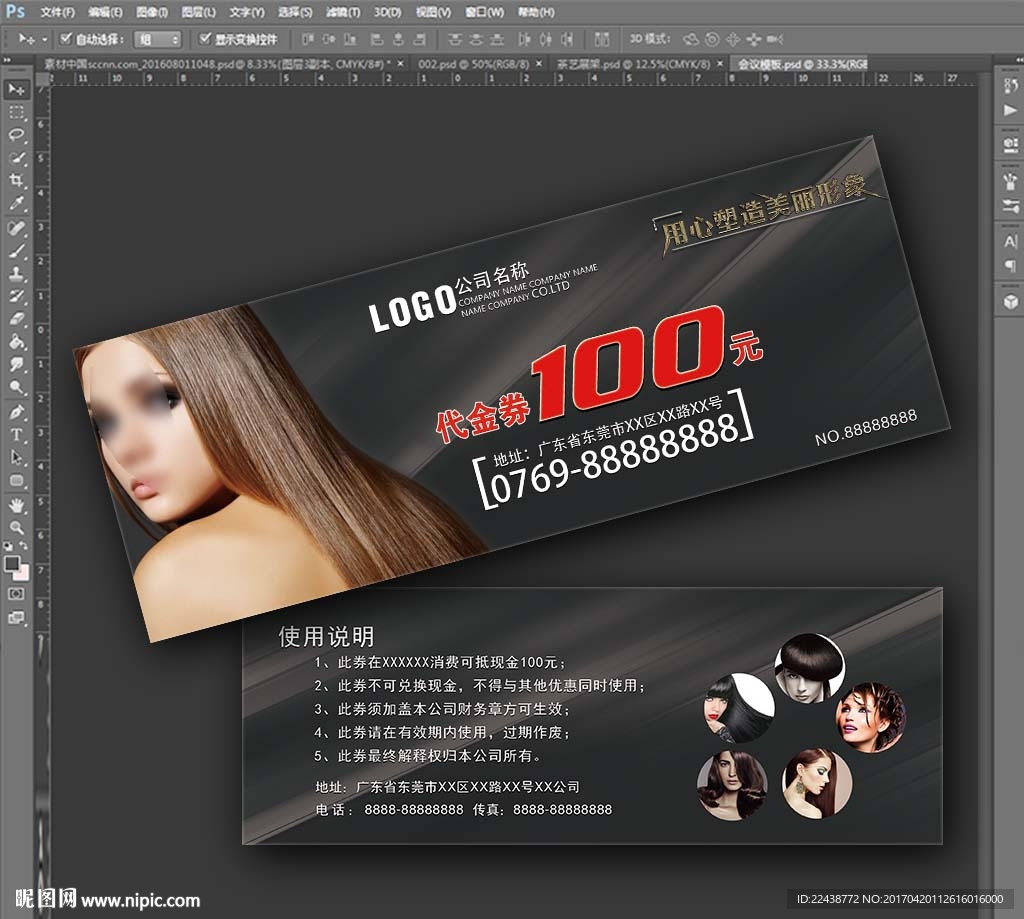The width and height of the screenshot is (1024, 919).
Task: Expand the collapsed toolbox panel
Action: click(x=7, y=60)
